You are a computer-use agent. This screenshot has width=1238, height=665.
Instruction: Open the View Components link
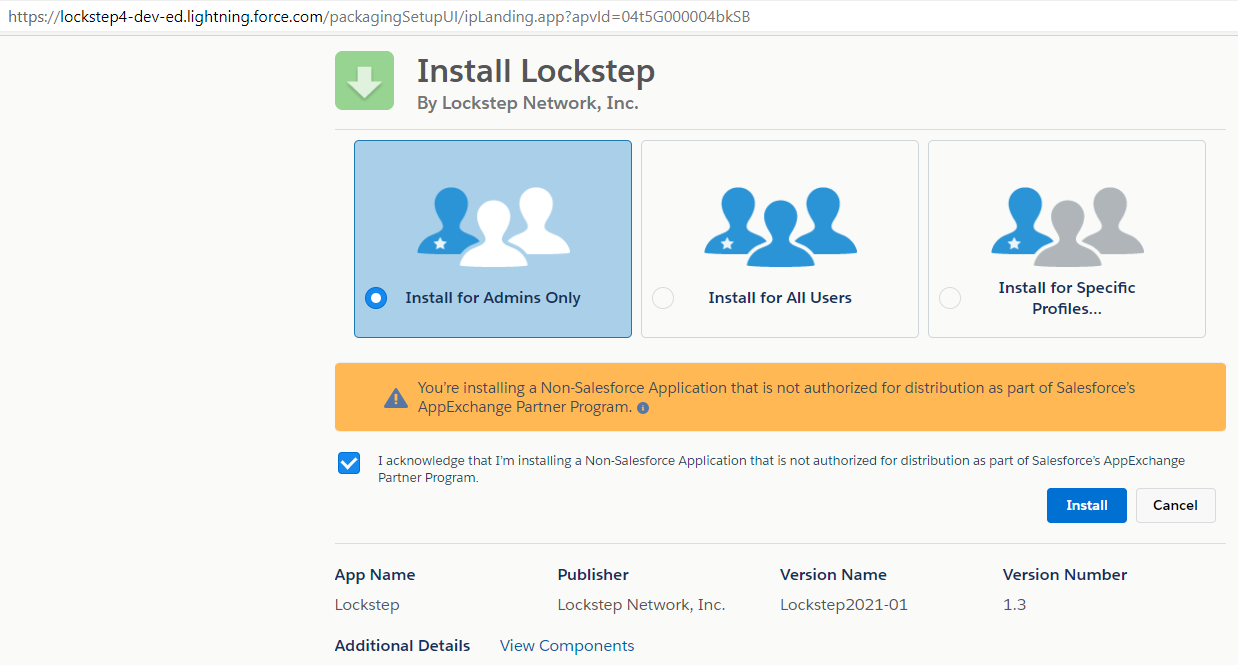(567, 646)
